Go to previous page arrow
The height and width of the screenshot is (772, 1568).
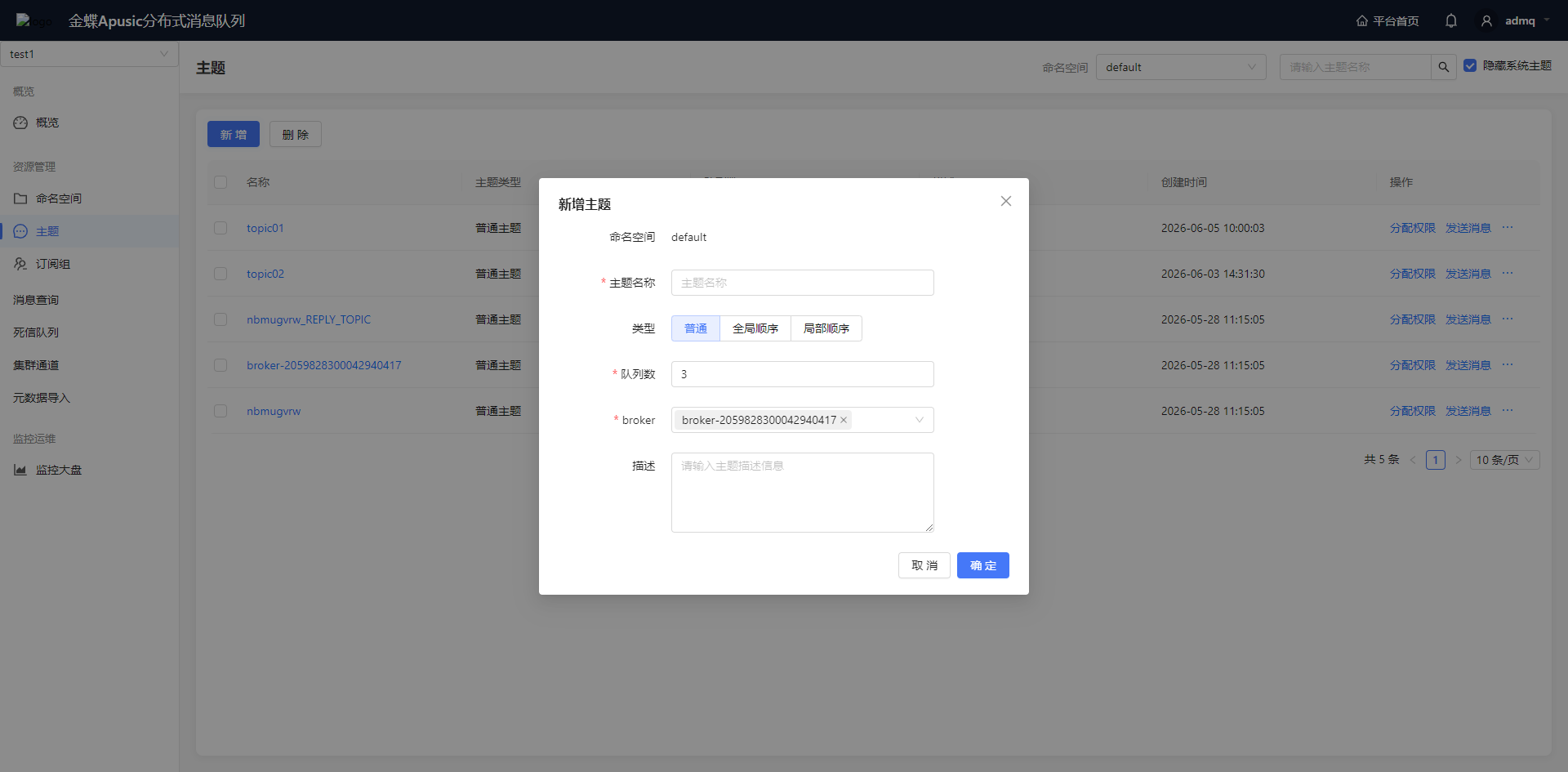point(1413,460)
